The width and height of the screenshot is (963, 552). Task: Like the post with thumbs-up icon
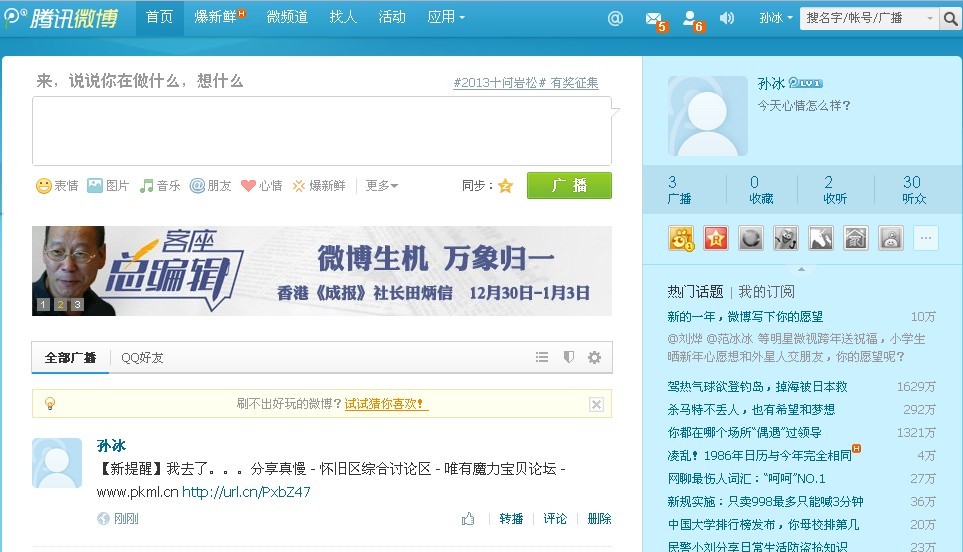[x=468, y=519]
